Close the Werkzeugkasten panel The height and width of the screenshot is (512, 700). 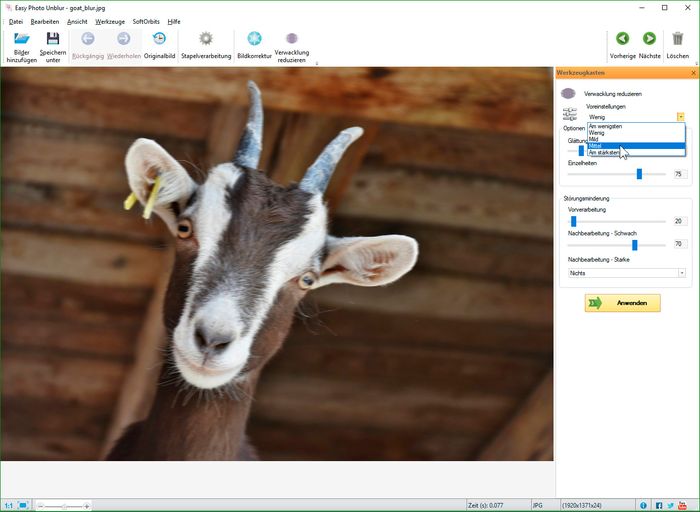pyautogui.click(x=693, y=74)
